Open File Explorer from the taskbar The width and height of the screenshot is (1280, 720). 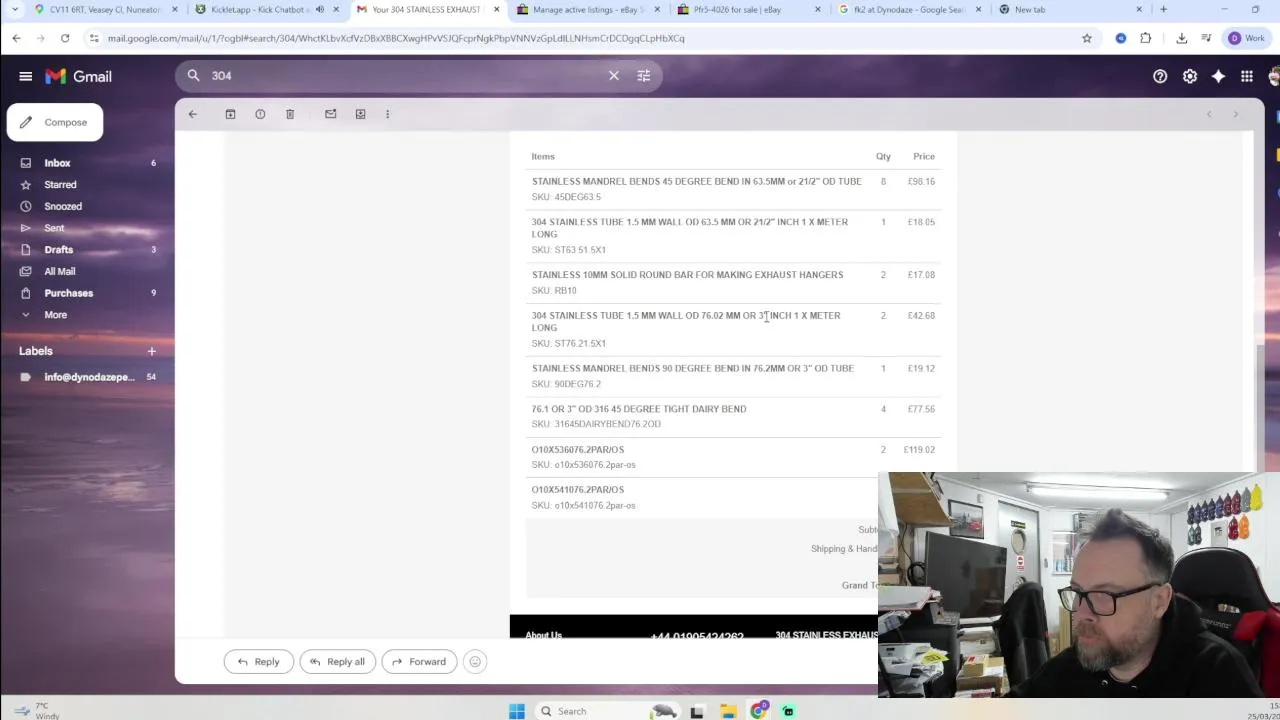(728, 711)
